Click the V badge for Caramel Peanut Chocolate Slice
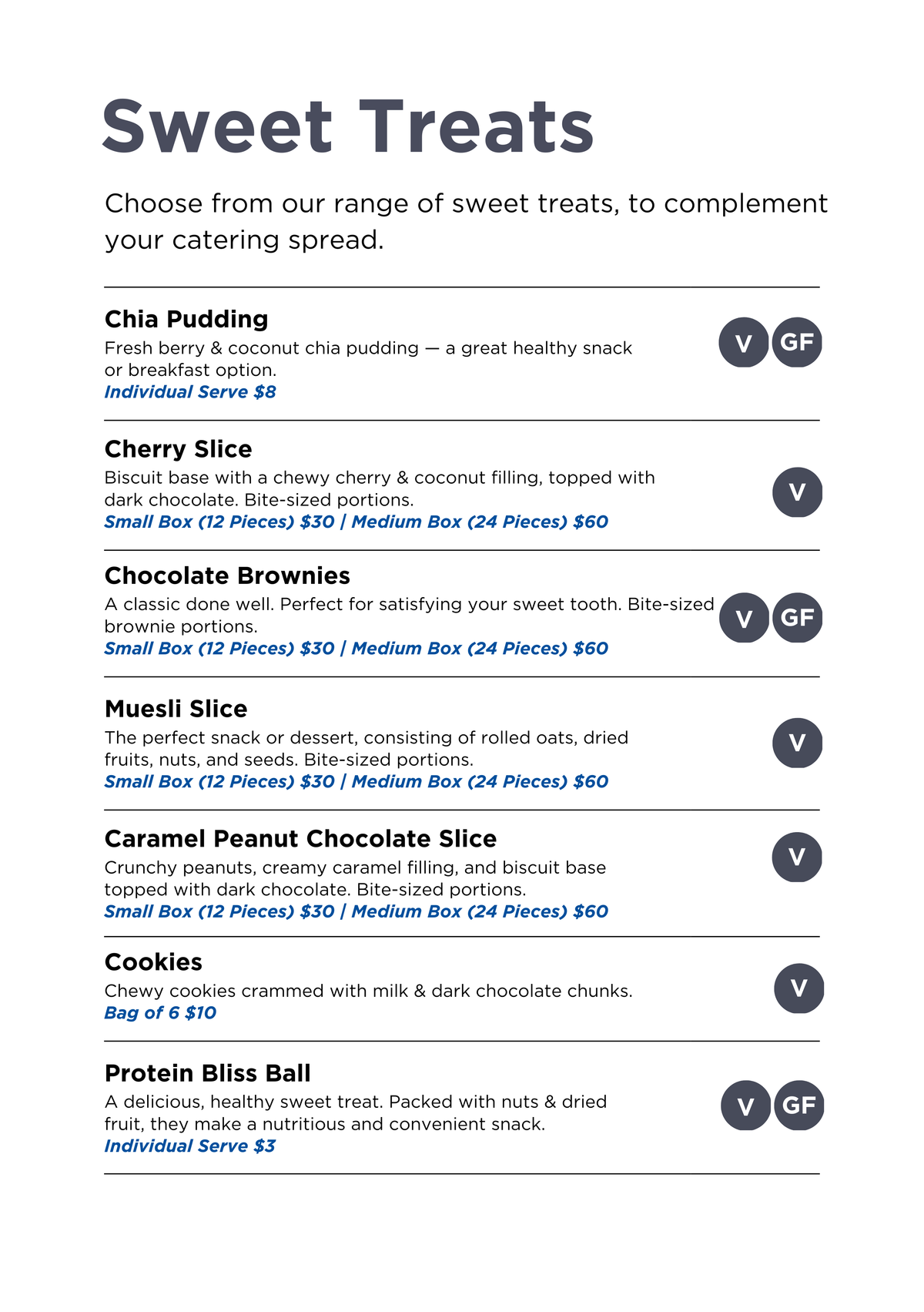The height and width of the screenshot is (1312, 924). (797, 857)
